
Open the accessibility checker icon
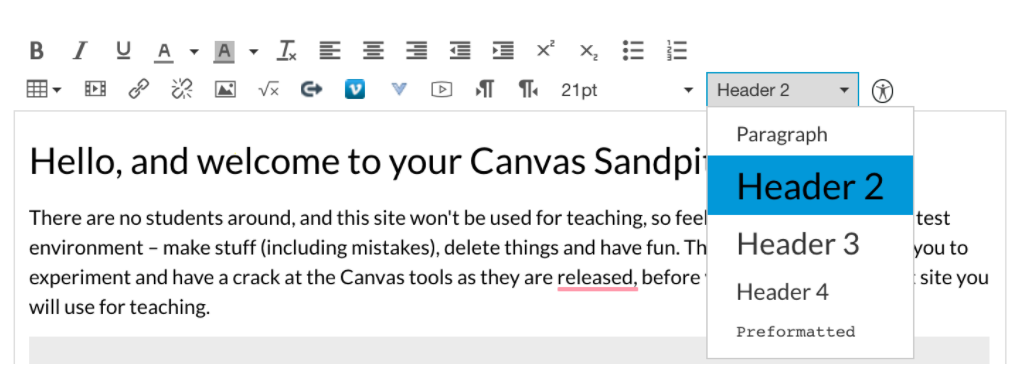coord(882,90)
